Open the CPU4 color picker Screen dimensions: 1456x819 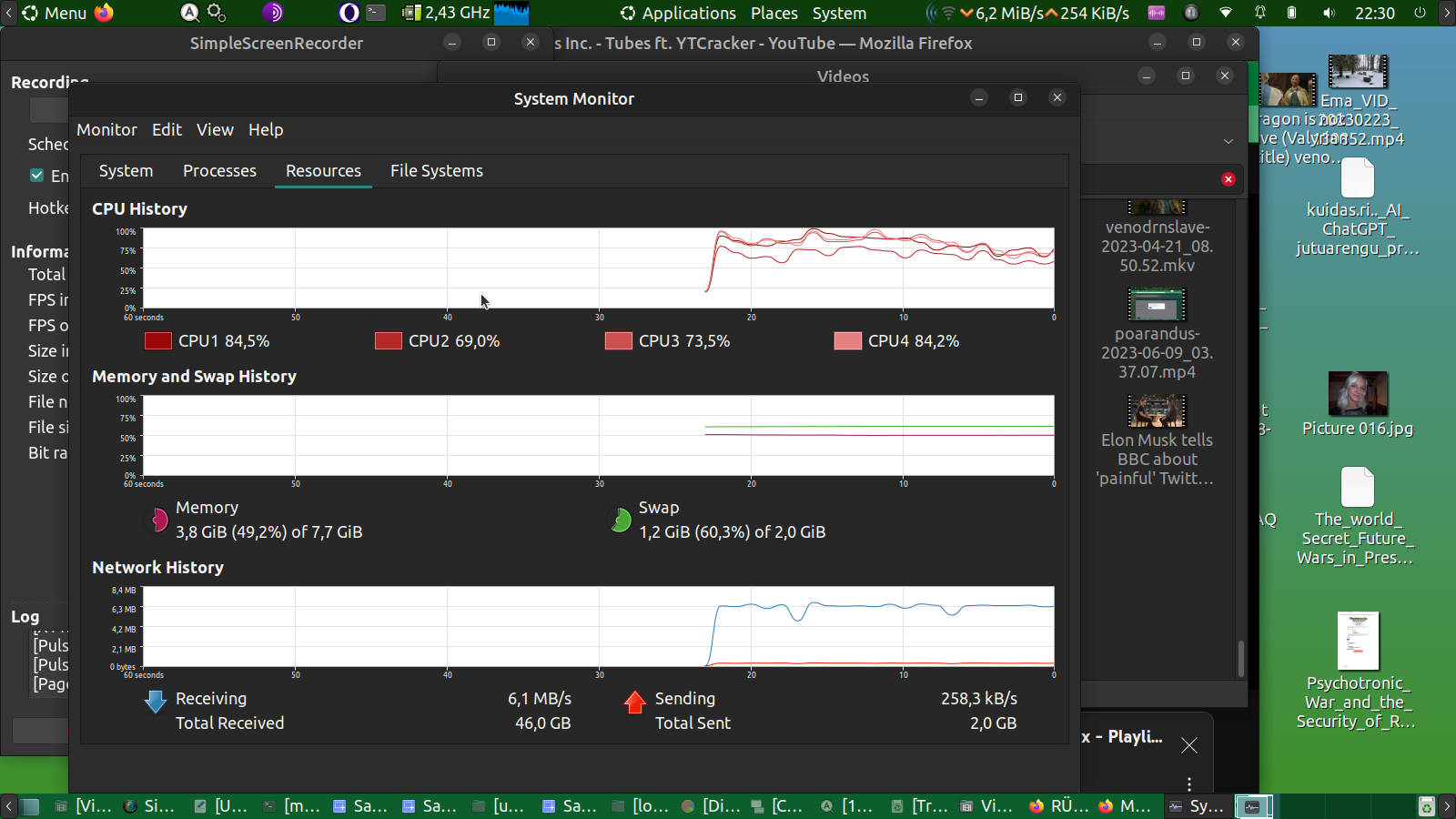[x=848, y=341]
